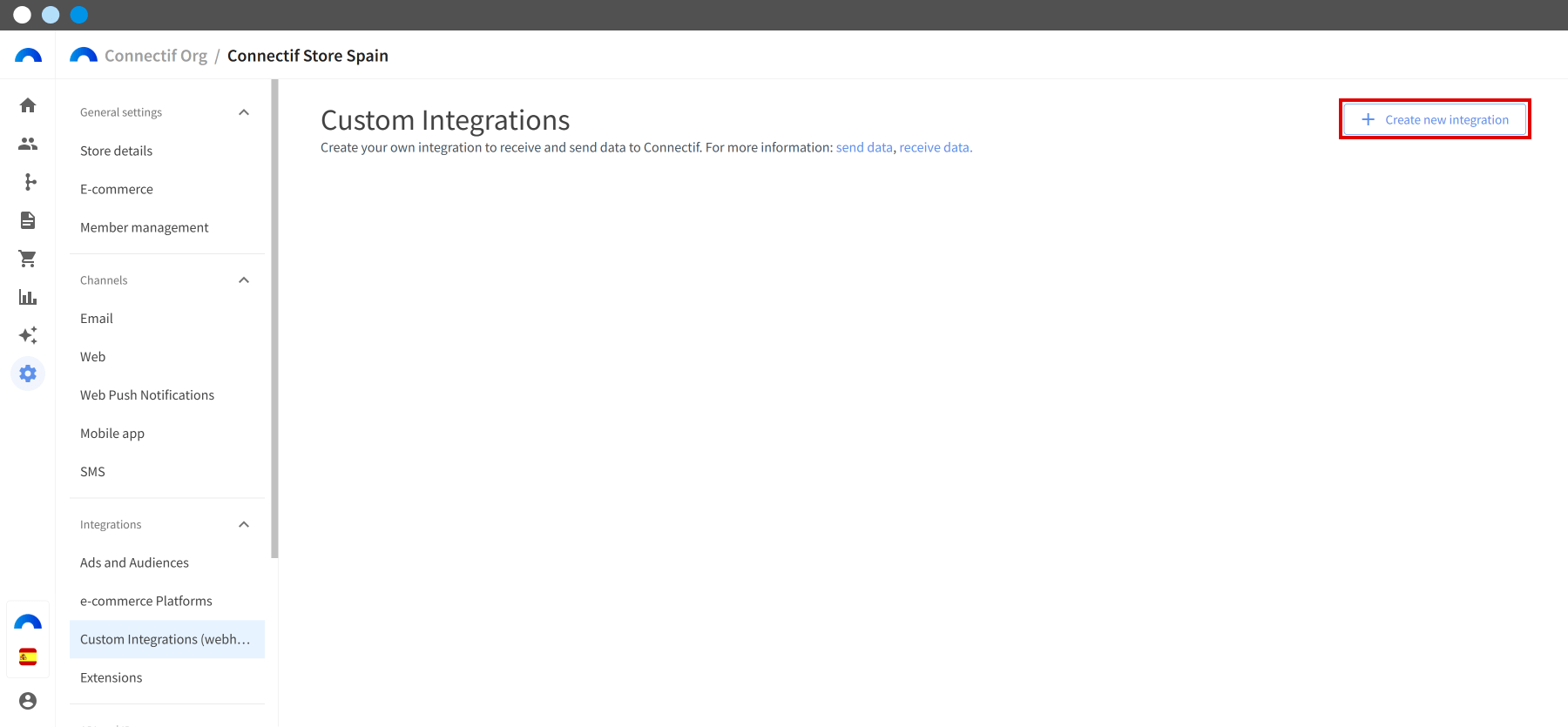The width and height of the screenshot is (1568, 727).
Task: Open e-commerce Platforms integrations
Action: click(167, 602)
